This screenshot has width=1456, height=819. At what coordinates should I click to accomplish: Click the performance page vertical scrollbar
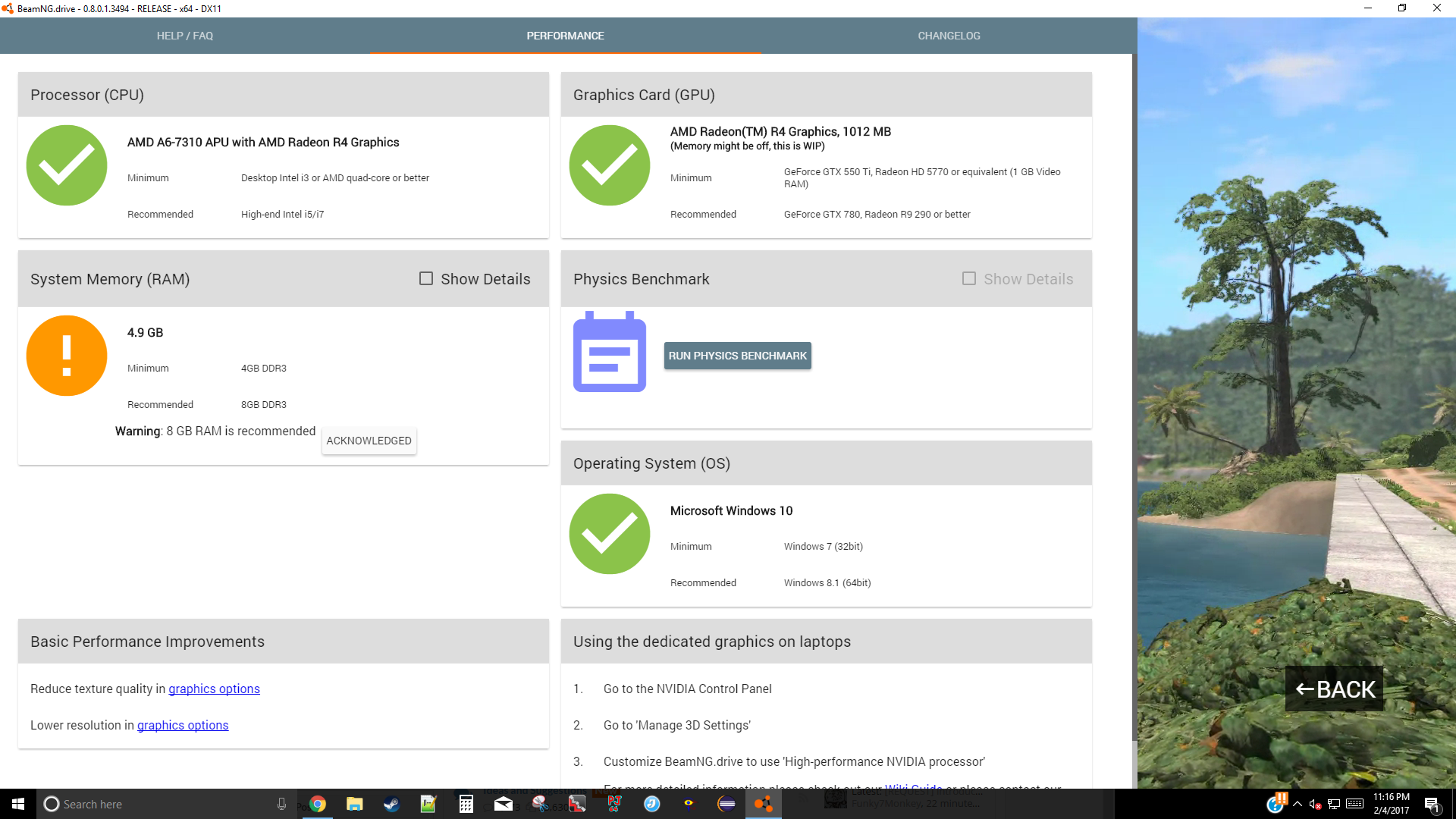(x=1134, y=396)
